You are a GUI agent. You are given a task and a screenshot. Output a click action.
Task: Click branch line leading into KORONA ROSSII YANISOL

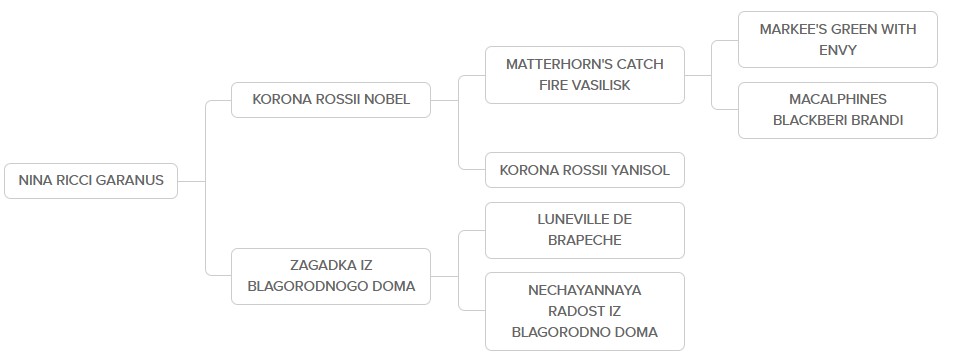(471, 169)
